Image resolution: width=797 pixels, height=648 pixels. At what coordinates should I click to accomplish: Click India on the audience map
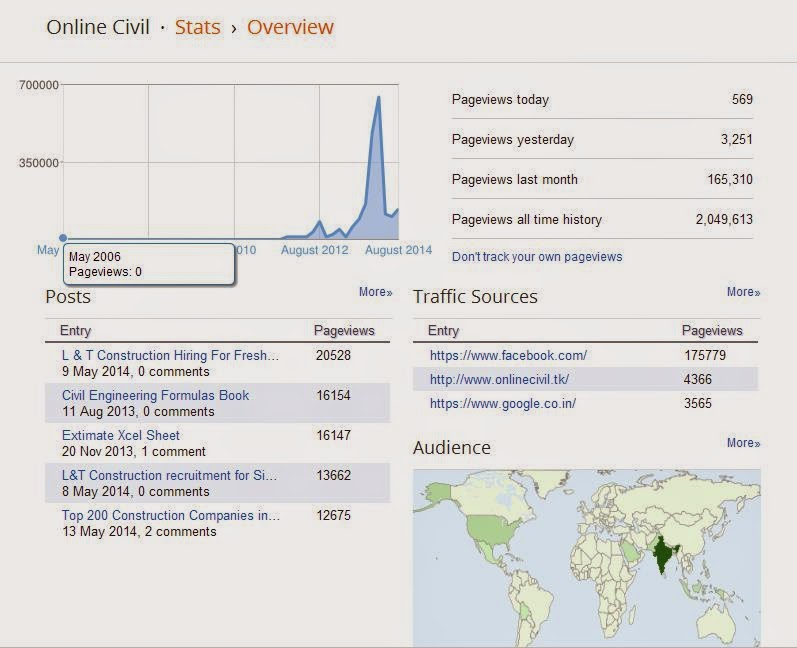click(x=663, y=554)
